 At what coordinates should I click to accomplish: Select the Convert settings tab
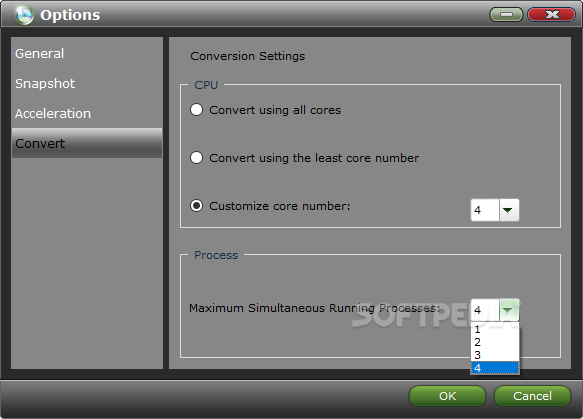tap(87, 144)
